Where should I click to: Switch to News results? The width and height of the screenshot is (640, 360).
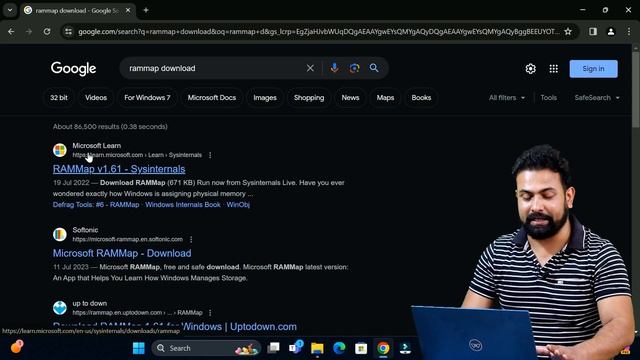pyautogui.click(x=350, y=98)
